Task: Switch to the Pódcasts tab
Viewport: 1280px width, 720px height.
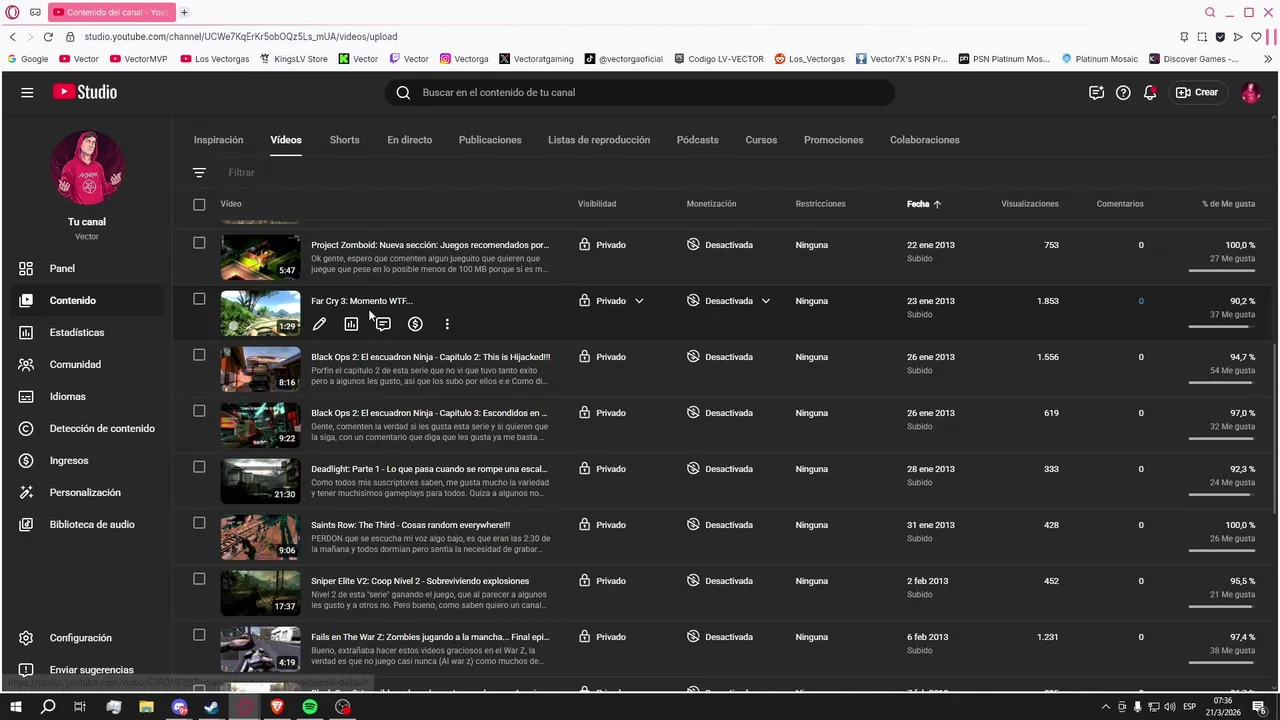Action: 697,140
